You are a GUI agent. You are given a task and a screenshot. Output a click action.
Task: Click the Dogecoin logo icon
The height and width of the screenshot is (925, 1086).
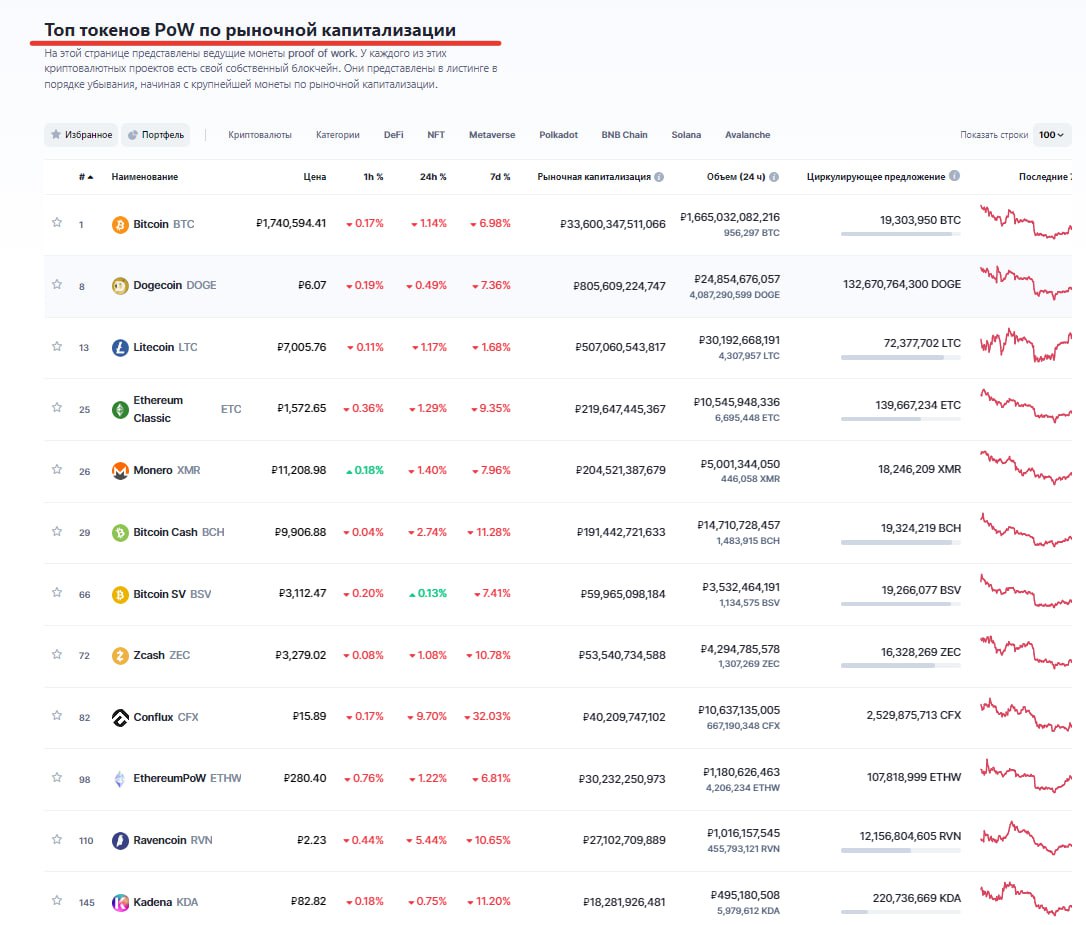click(120, 285)
